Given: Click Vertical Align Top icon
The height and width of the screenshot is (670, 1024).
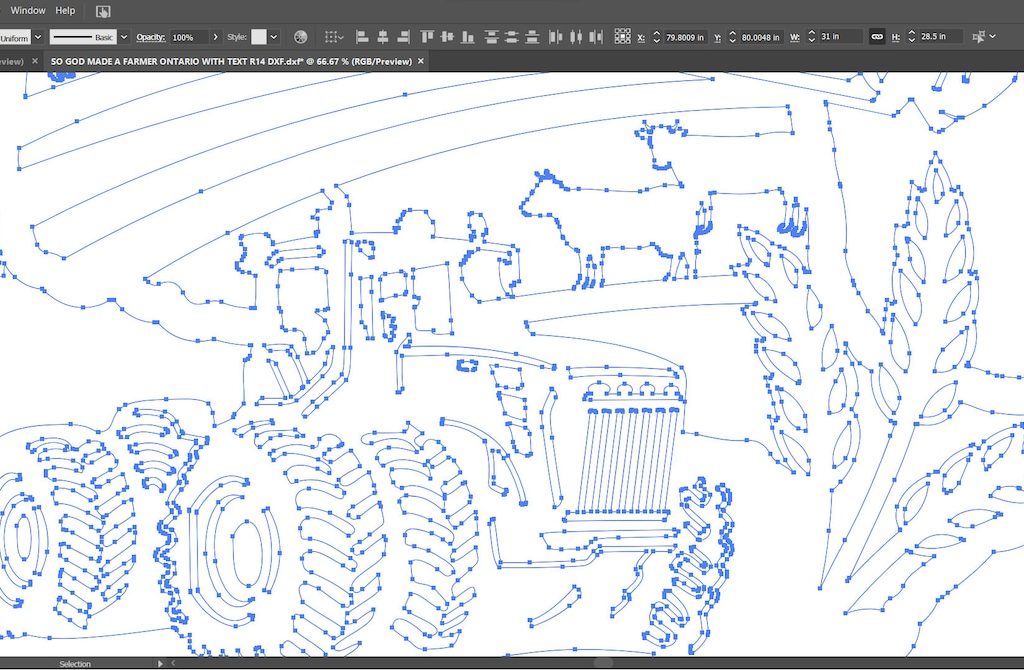Looking at the screenshot, I should pos(427,37).
